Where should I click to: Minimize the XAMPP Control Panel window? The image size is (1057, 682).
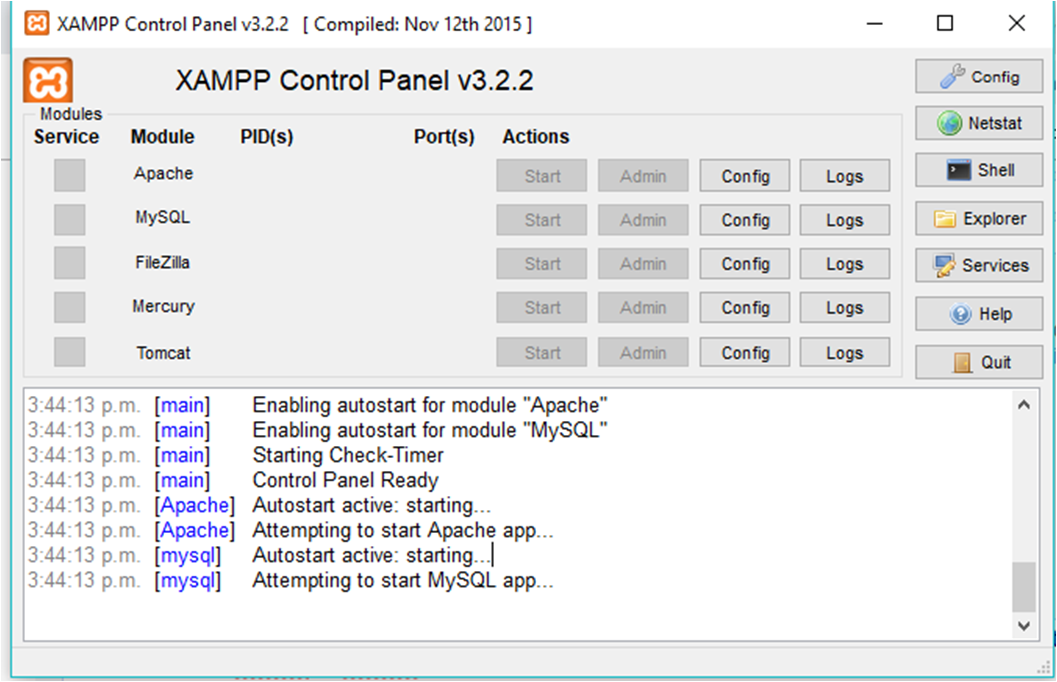(x=874, y=24)
